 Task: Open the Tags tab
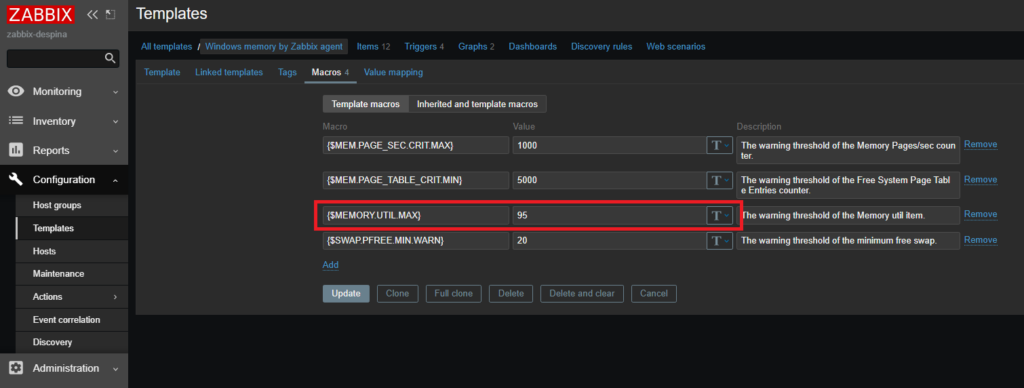[x=287, y=73]
